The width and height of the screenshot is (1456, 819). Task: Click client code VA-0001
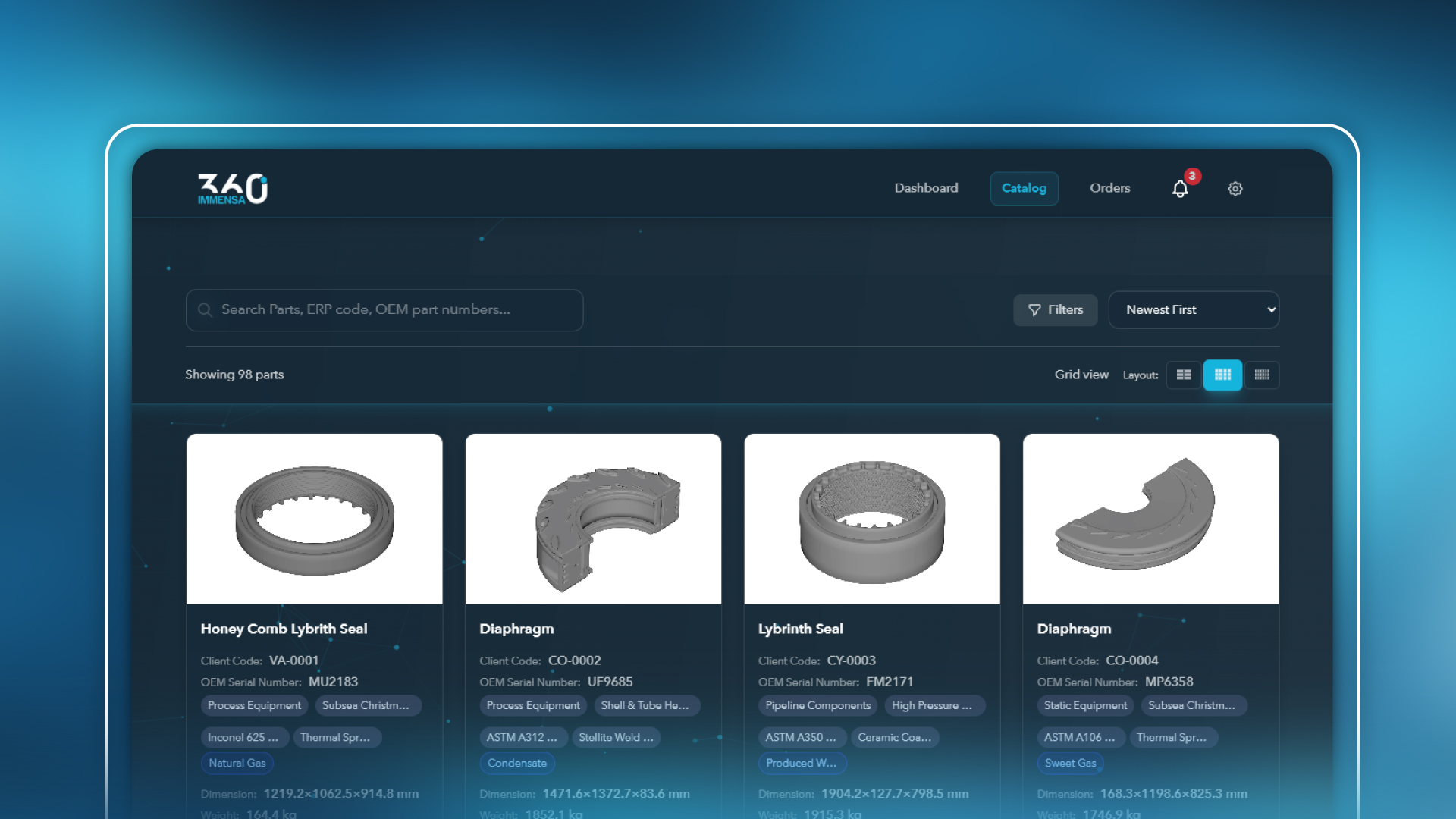point(294,661)
